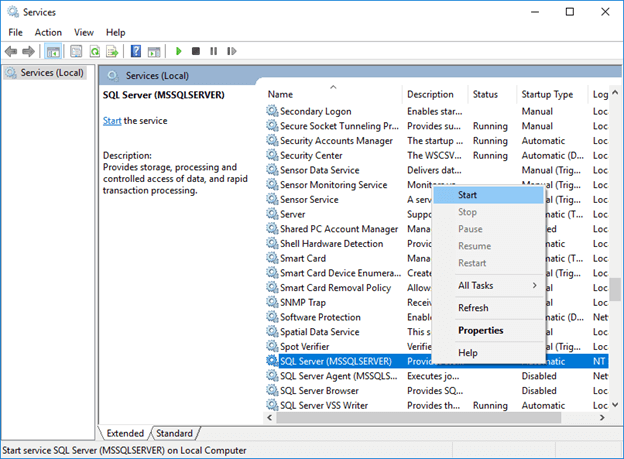Select the Security Accounts Manager service
The image size is (624, 459).
pyautogui.click(x=437, y=141)
